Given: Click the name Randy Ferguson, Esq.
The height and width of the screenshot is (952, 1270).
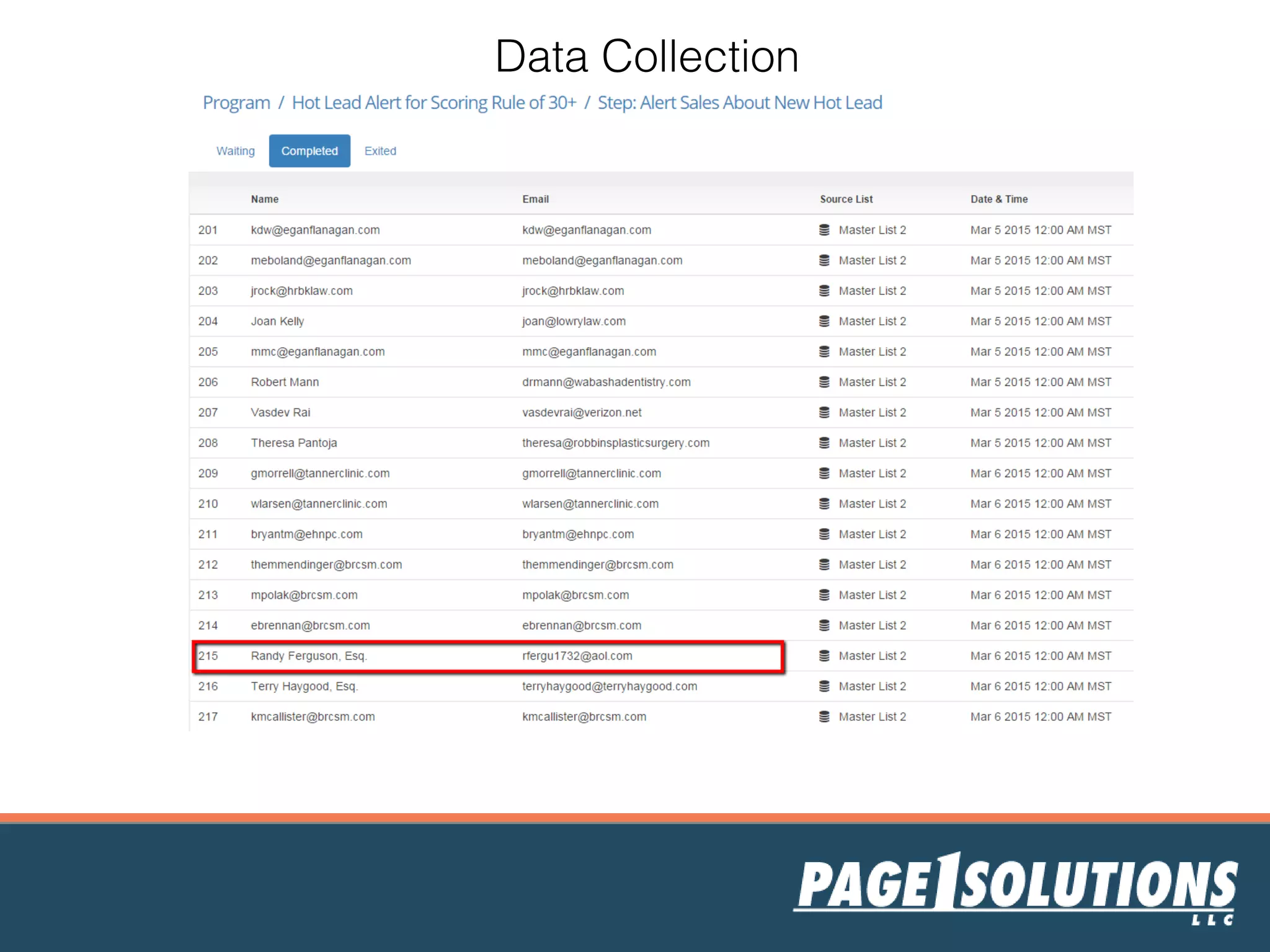Looking at the screenshot, I should pos(309,655).
